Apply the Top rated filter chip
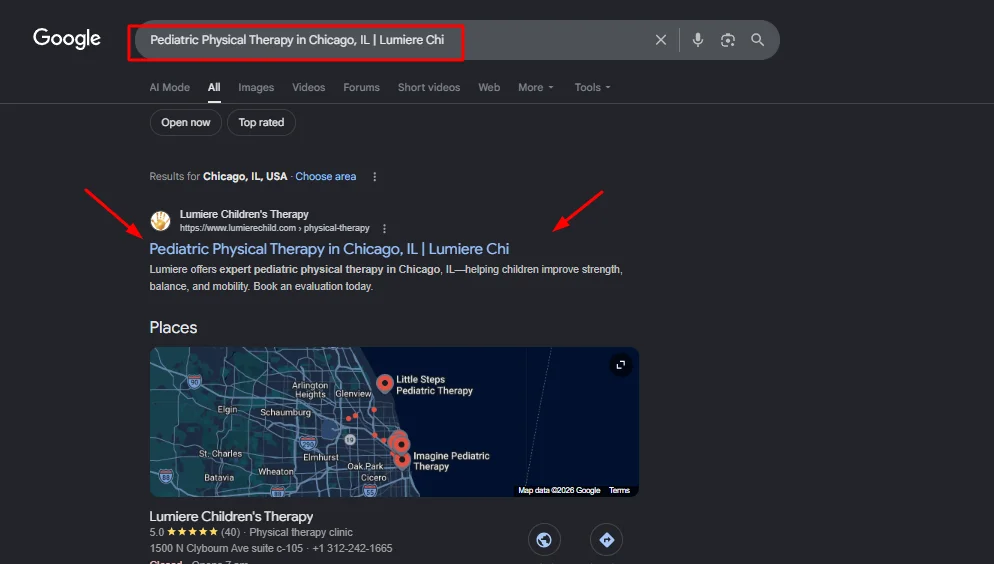This screenshot has height=564, width=994. pos(261,122)
